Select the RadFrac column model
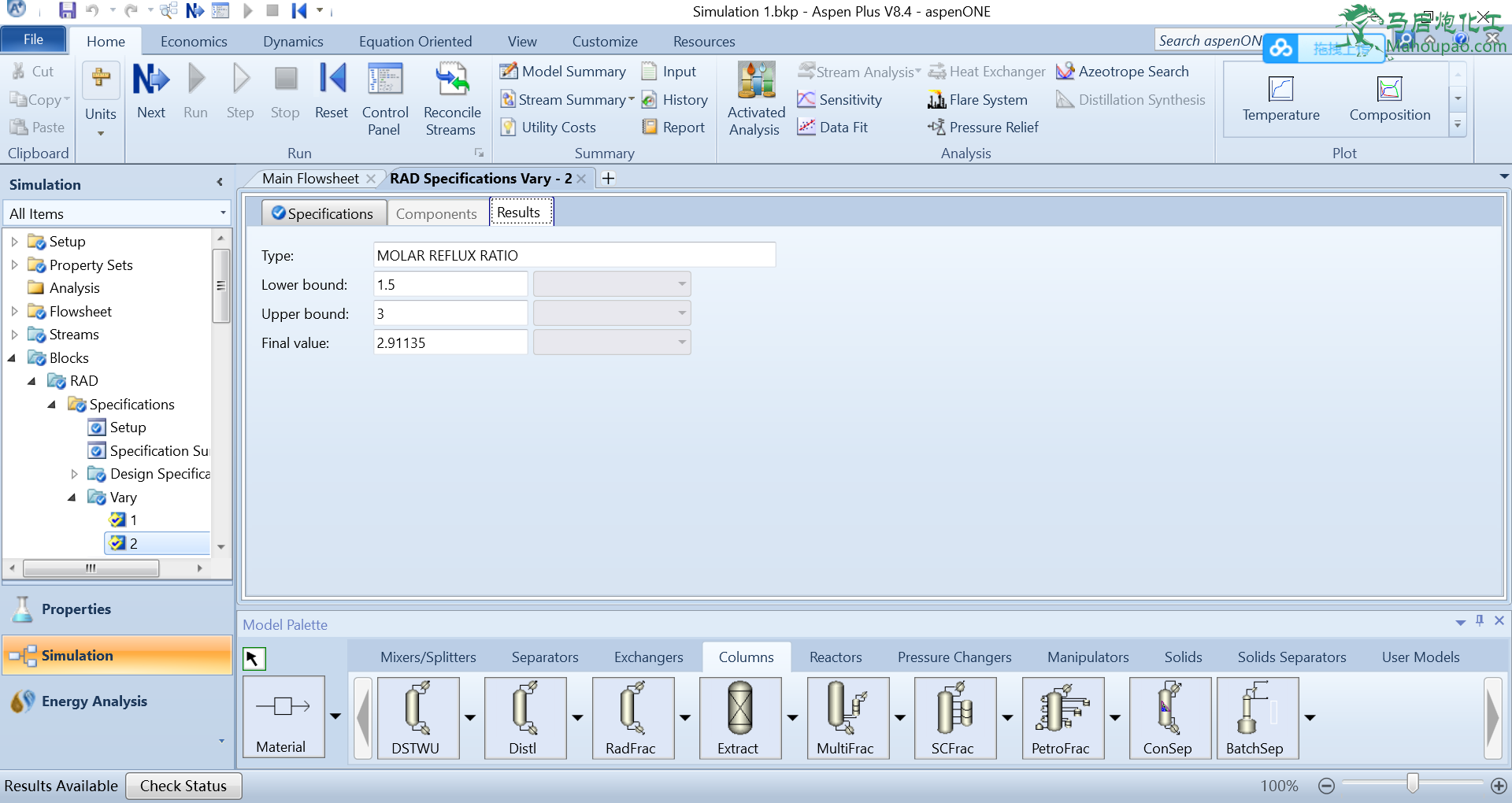The height and width of the screenshot is (803, 1512). [x=632, y=718]
